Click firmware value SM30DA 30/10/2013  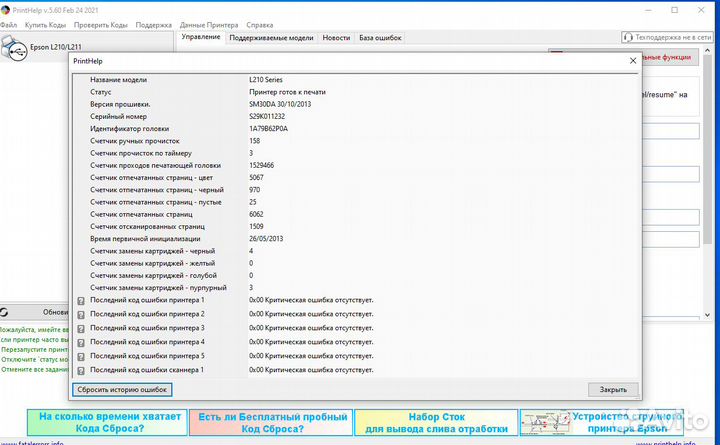(280, 104)
